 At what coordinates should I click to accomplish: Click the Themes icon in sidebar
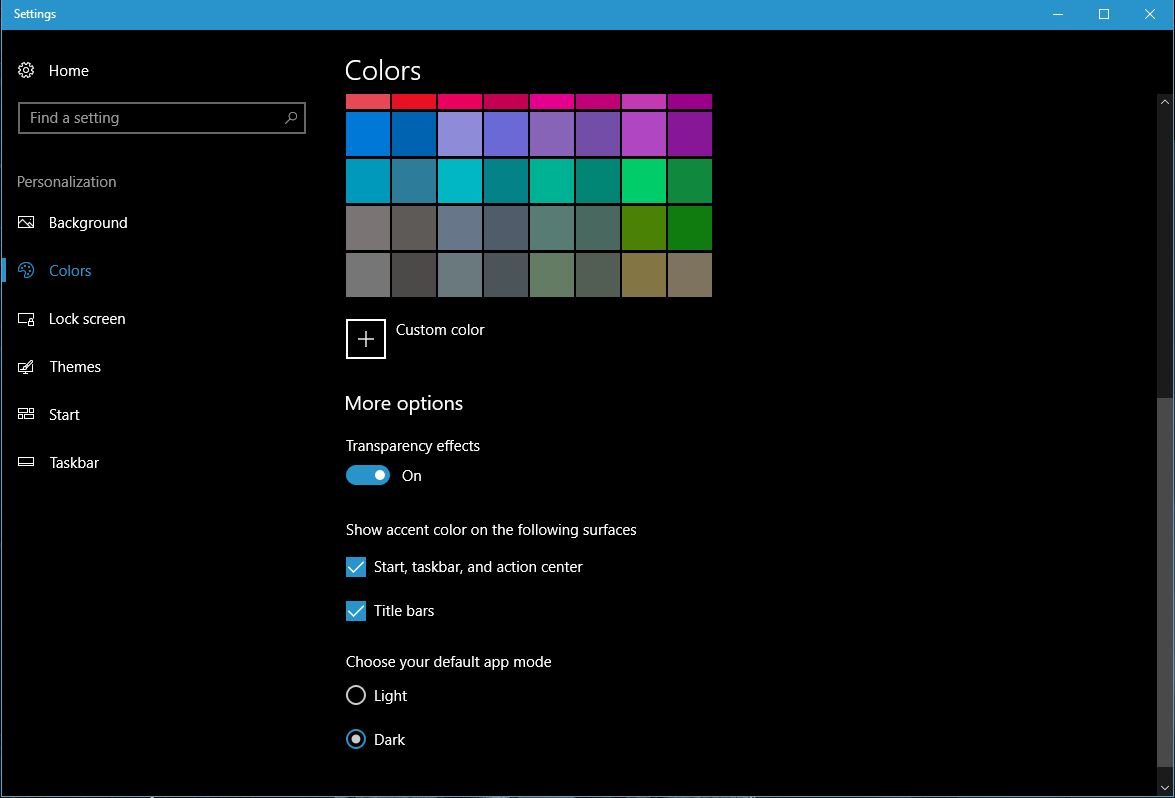[27, 367]
